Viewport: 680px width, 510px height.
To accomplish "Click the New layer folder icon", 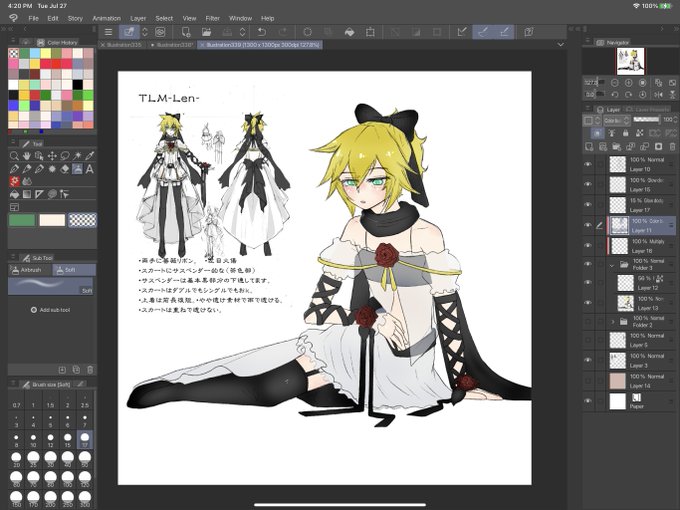I will point(616,147).
